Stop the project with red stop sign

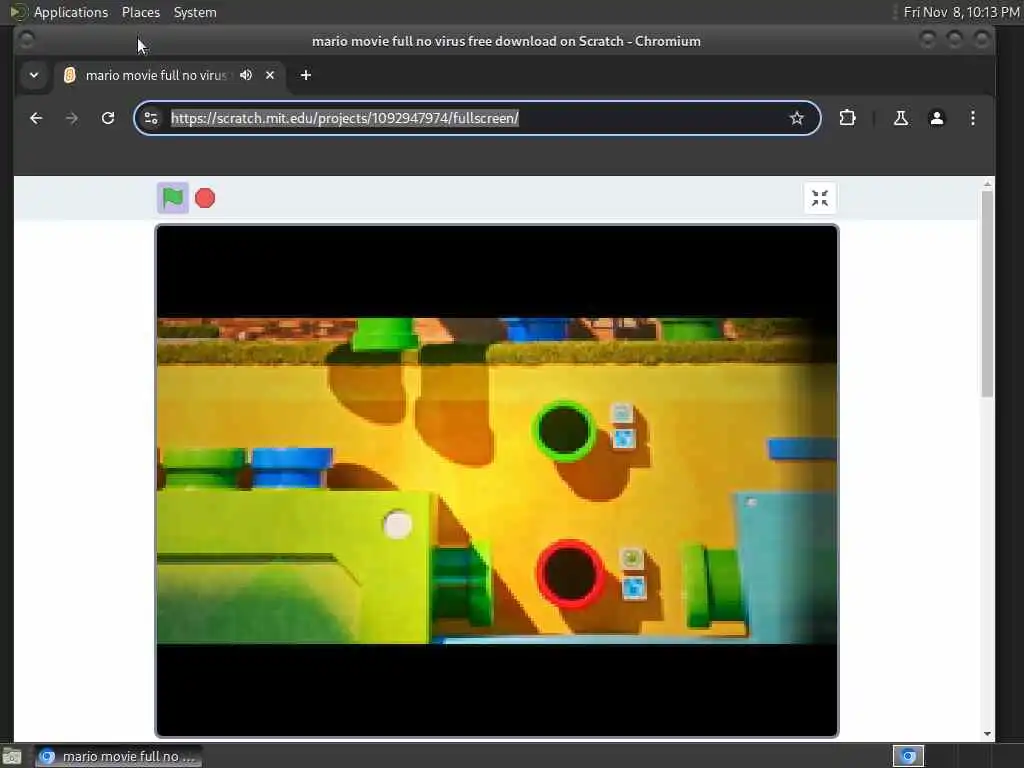[x=205, y=198]
